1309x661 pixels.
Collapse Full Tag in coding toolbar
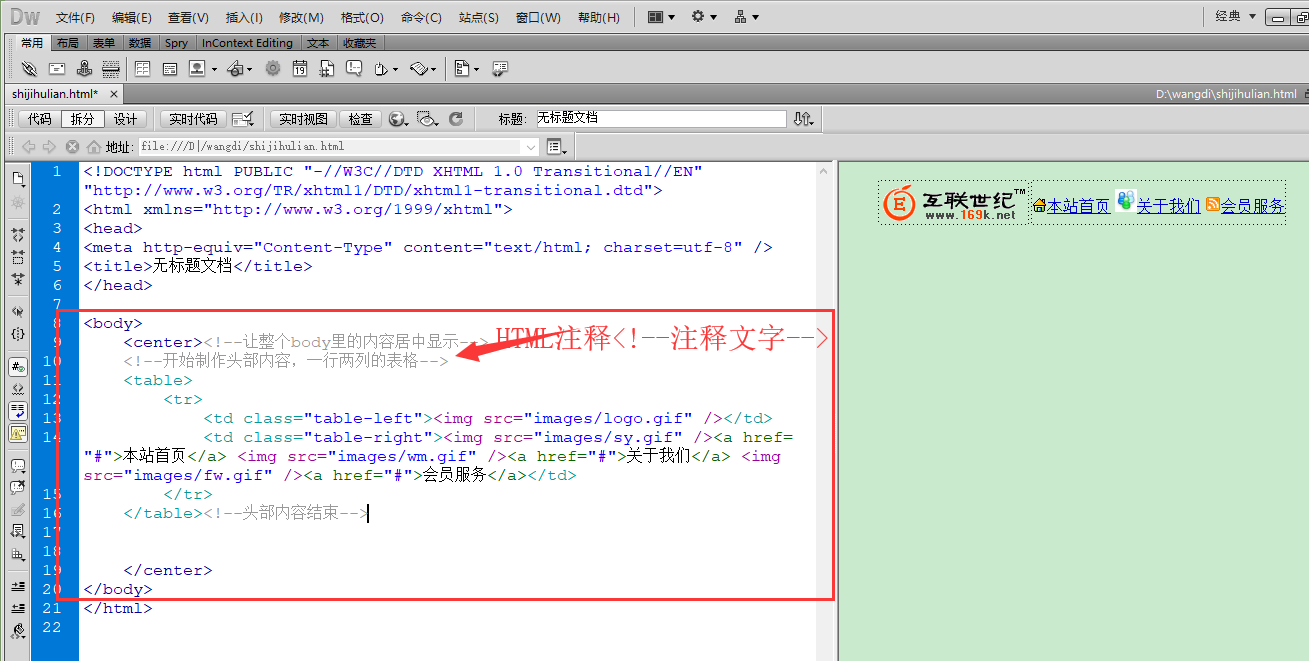(x=18, y=236)
